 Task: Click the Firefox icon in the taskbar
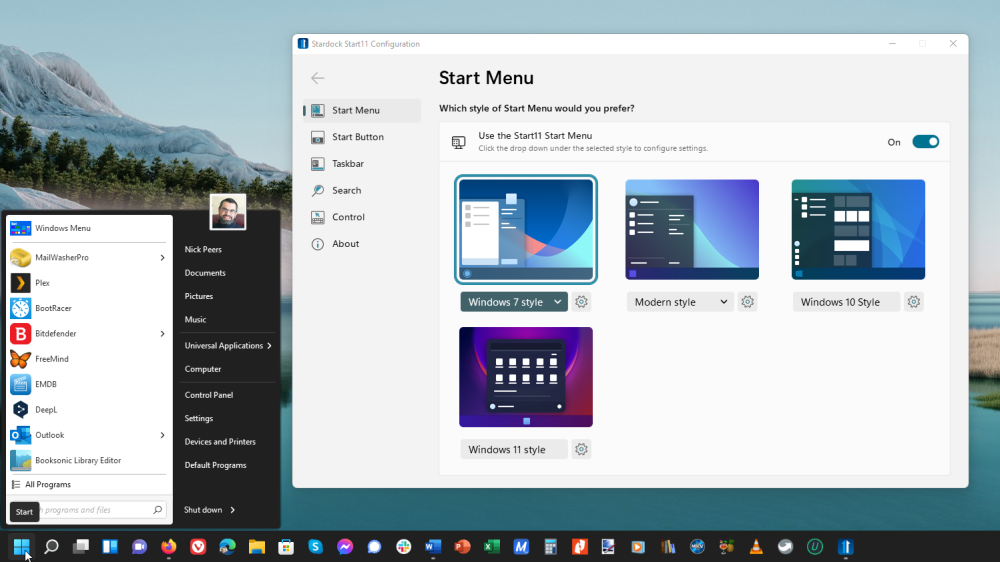[168, 547]
